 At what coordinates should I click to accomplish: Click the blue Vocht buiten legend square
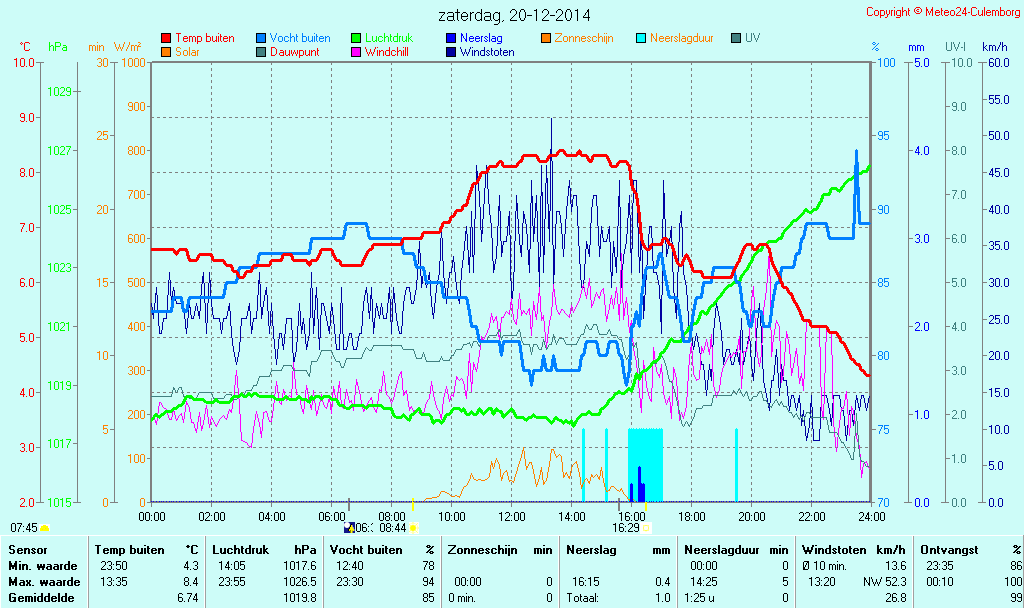(261, 38)
